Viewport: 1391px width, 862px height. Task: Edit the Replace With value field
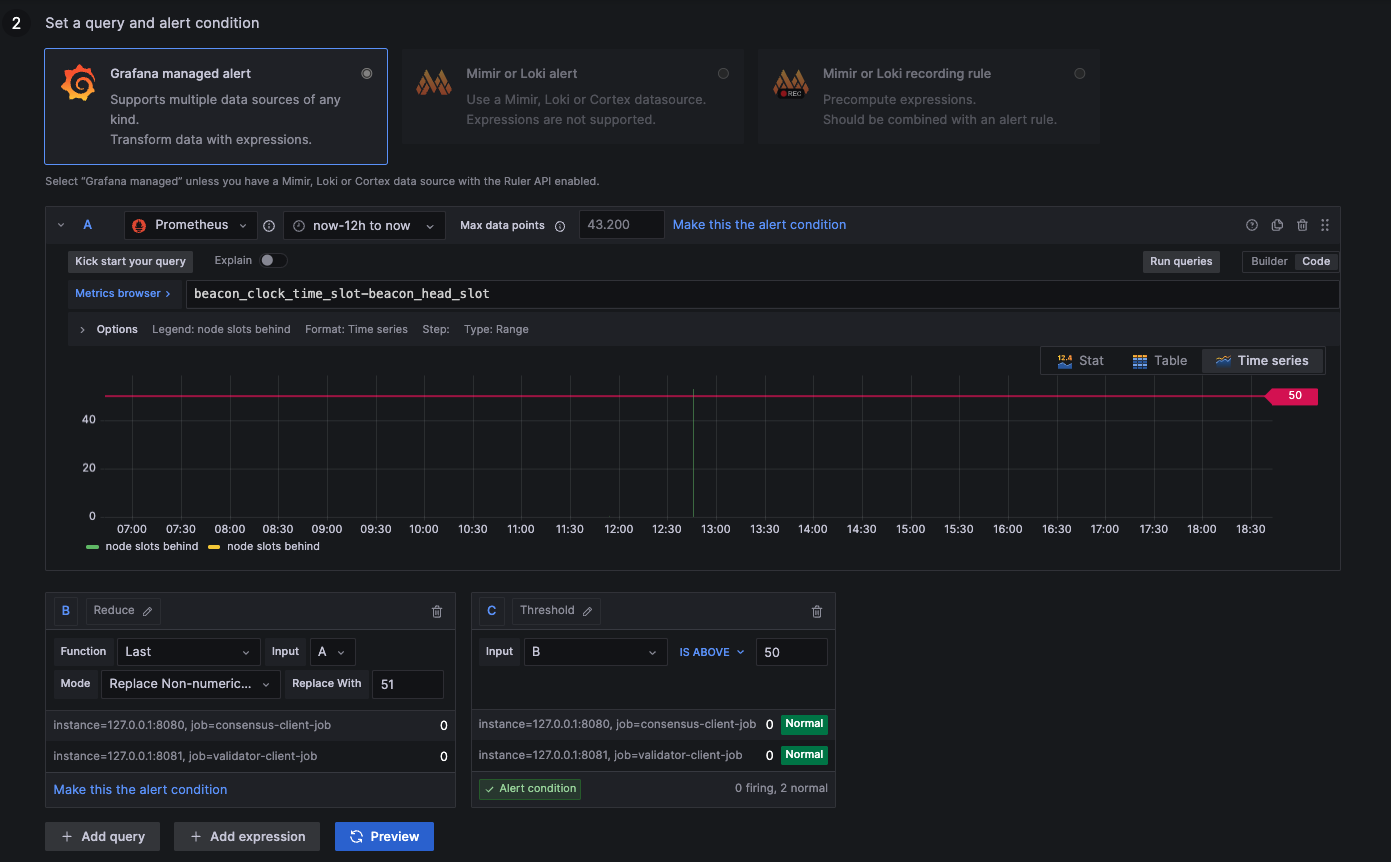pyautogui.click(x=408, y=684)
